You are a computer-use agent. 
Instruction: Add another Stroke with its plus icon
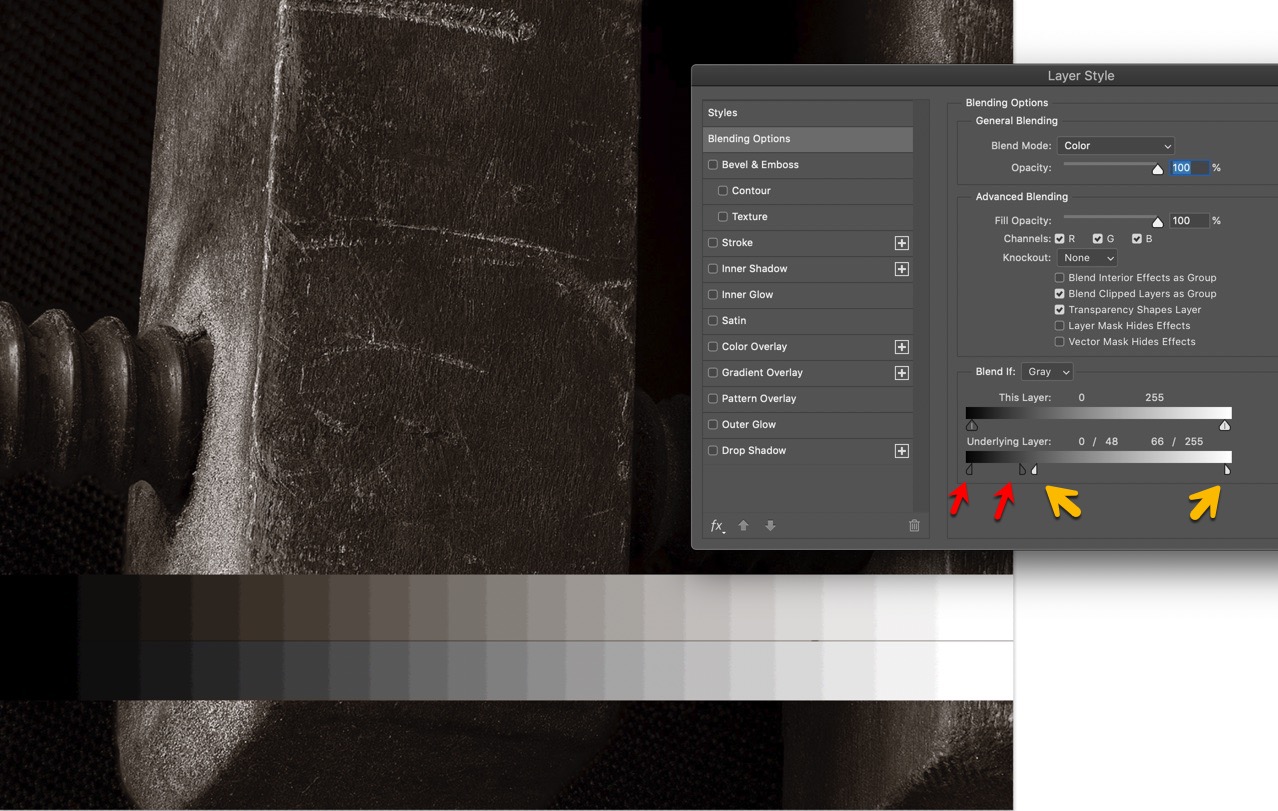[x=901, y=242]
